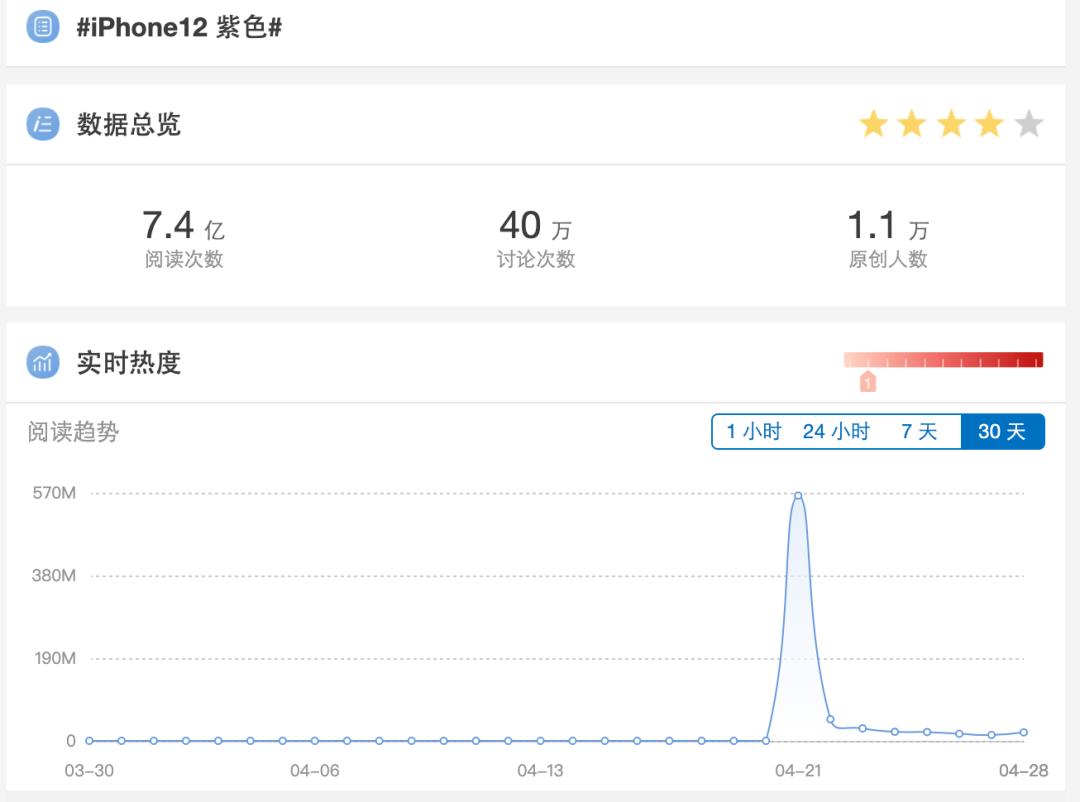Switch the trend range to 24 小时

(836, 432)
